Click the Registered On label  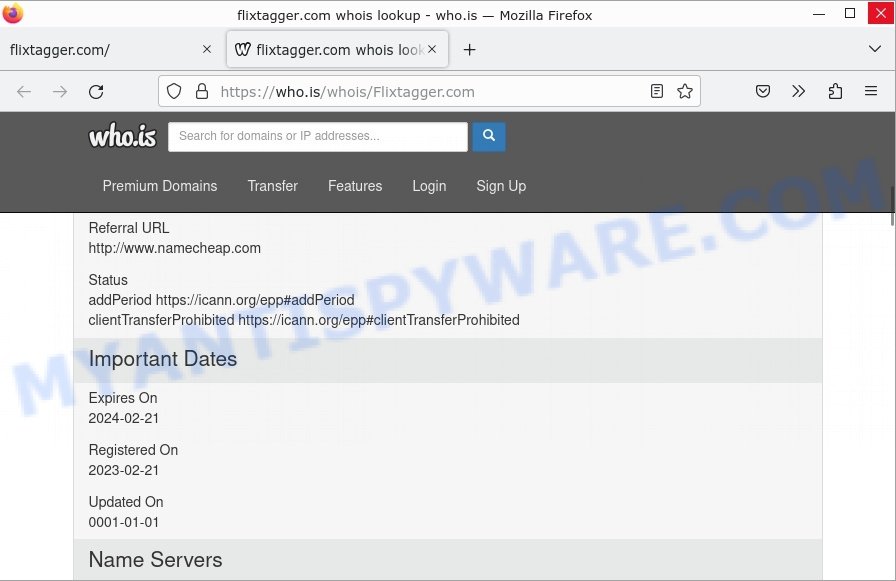point(133,450)
